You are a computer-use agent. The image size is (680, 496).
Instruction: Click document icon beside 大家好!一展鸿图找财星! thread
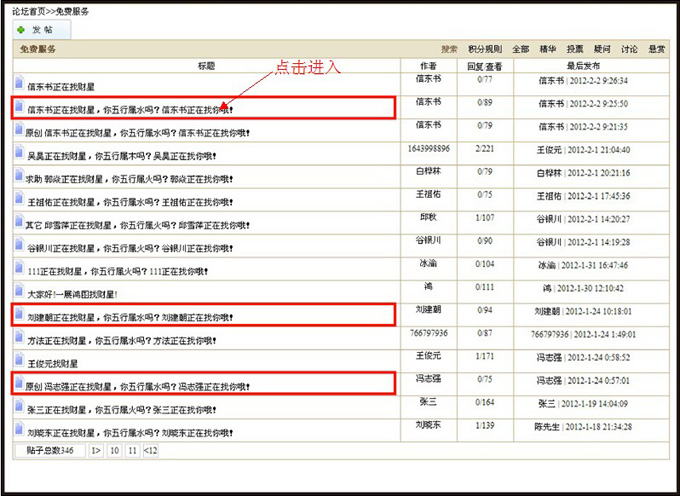19,290
